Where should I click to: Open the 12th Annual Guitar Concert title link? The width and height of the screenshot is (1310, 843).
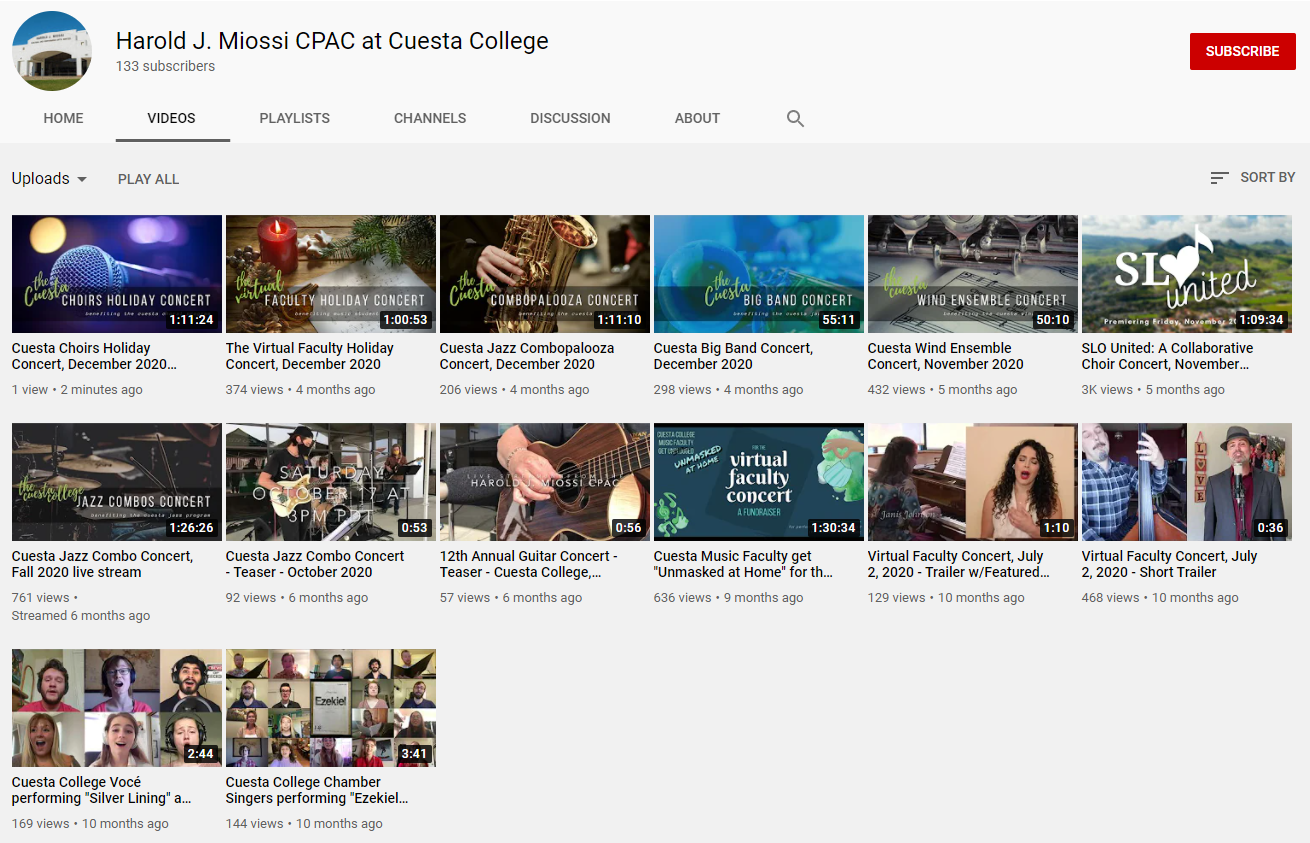[528, 564]
